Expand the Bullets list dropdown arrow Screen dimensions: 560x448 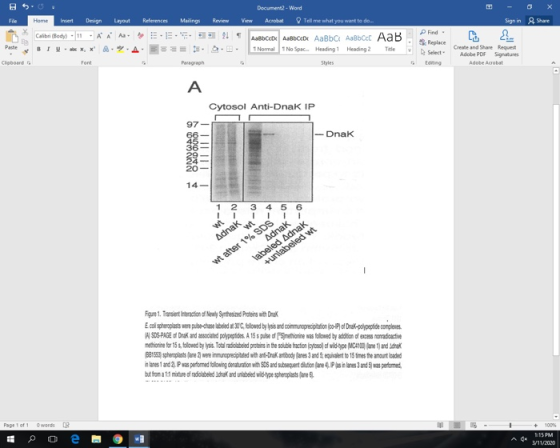(161, 36)
